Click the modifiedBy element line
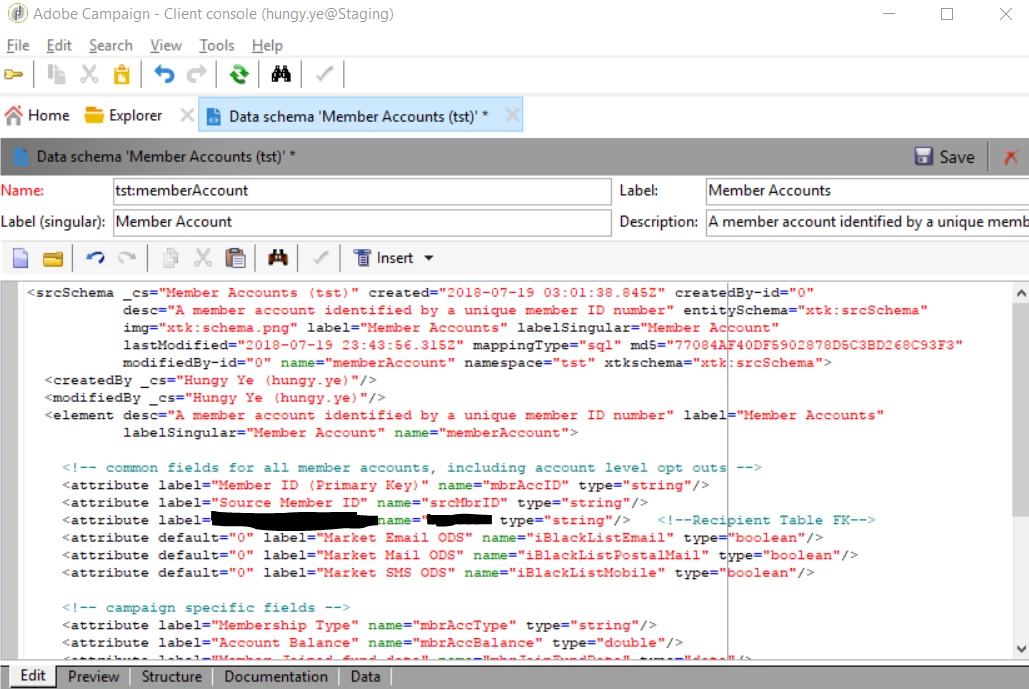This screenshot has width=1029, height=689. [x=215, y=398]
